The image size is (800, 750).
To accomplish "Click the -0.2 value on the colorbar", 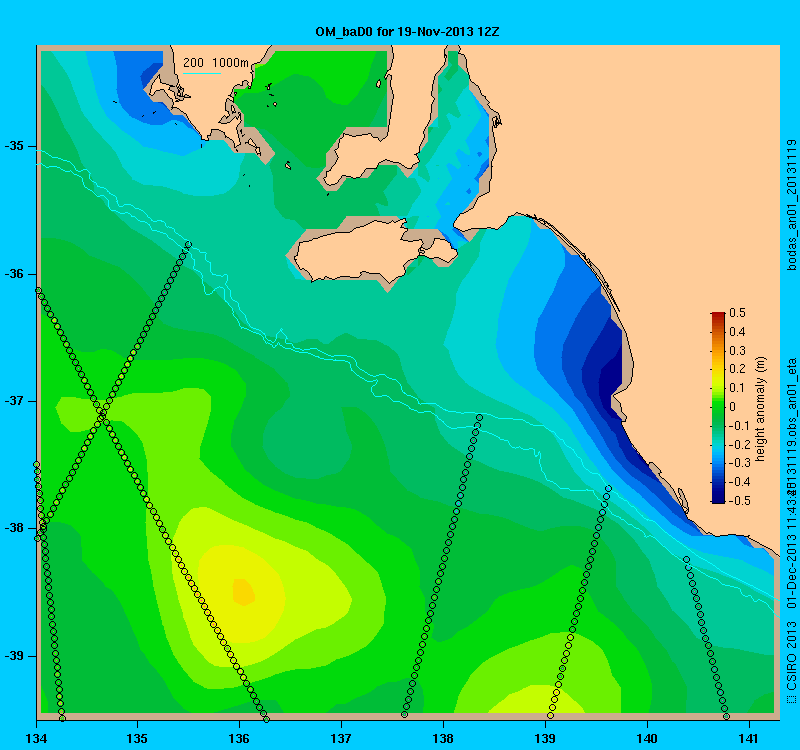I will [x=739, y=444].
